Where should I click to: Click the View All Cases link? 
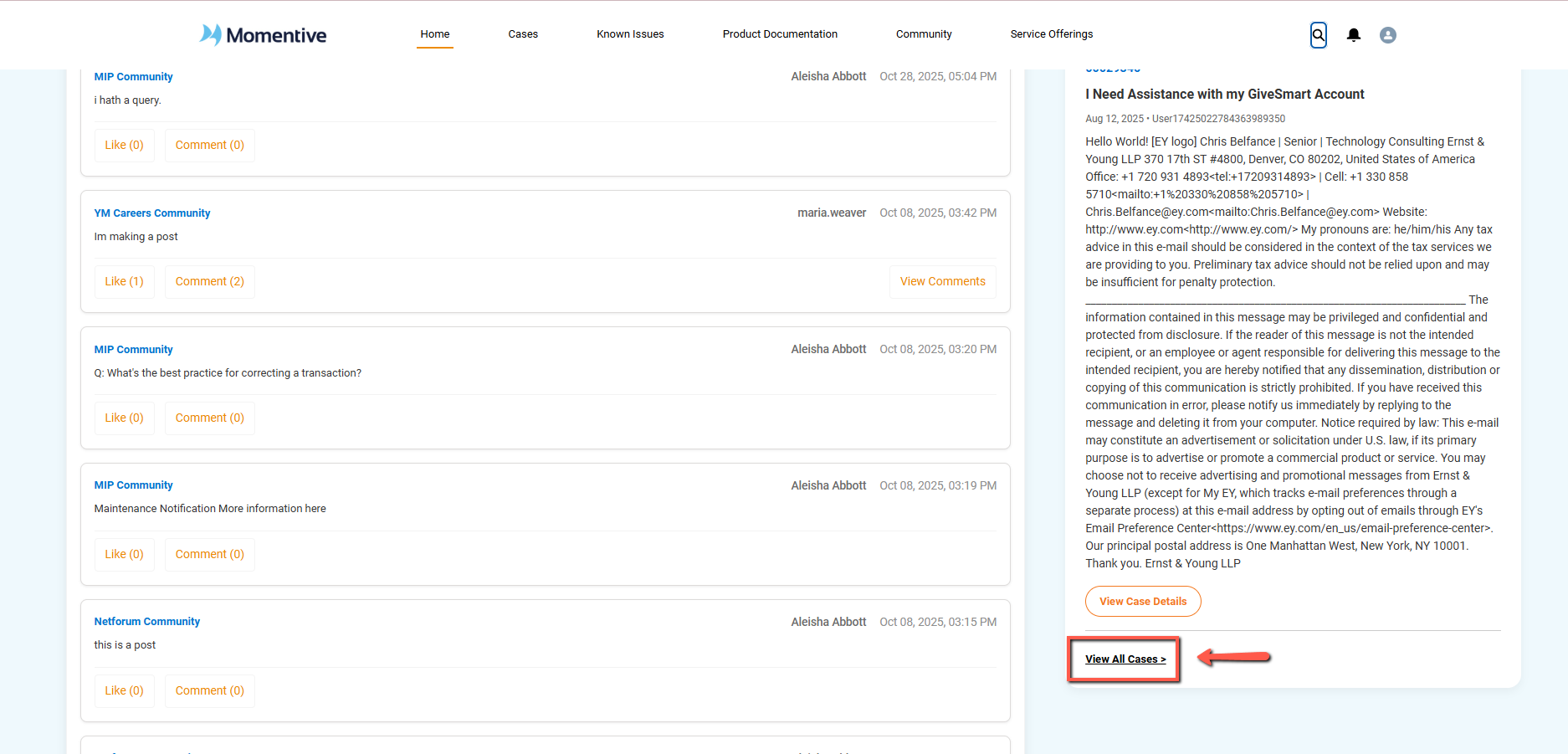click(x=1125, y=659)
